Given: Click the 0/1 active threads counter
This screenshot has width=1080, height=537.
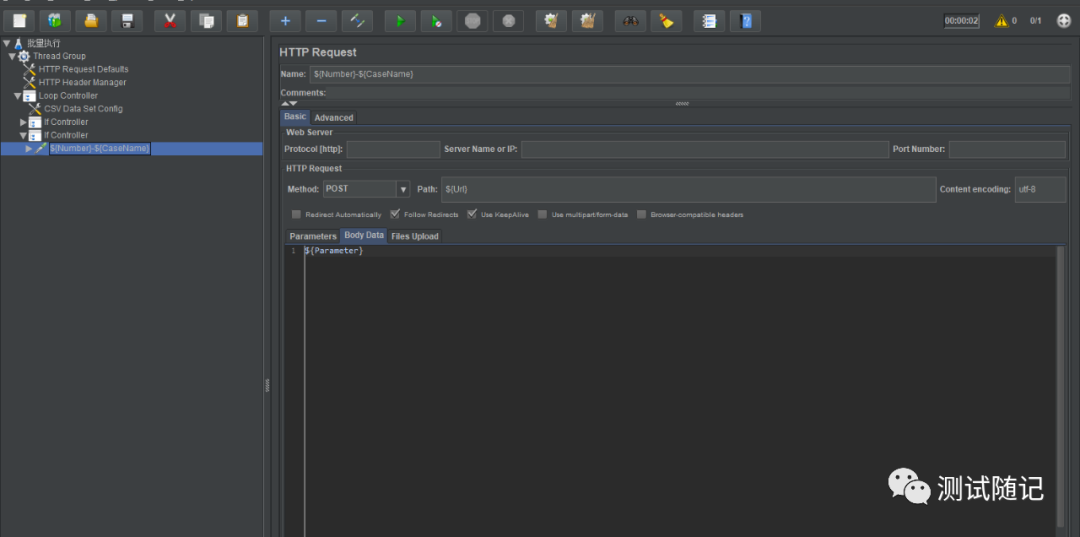Looking at the screenshot, I should click(1035, 21).
